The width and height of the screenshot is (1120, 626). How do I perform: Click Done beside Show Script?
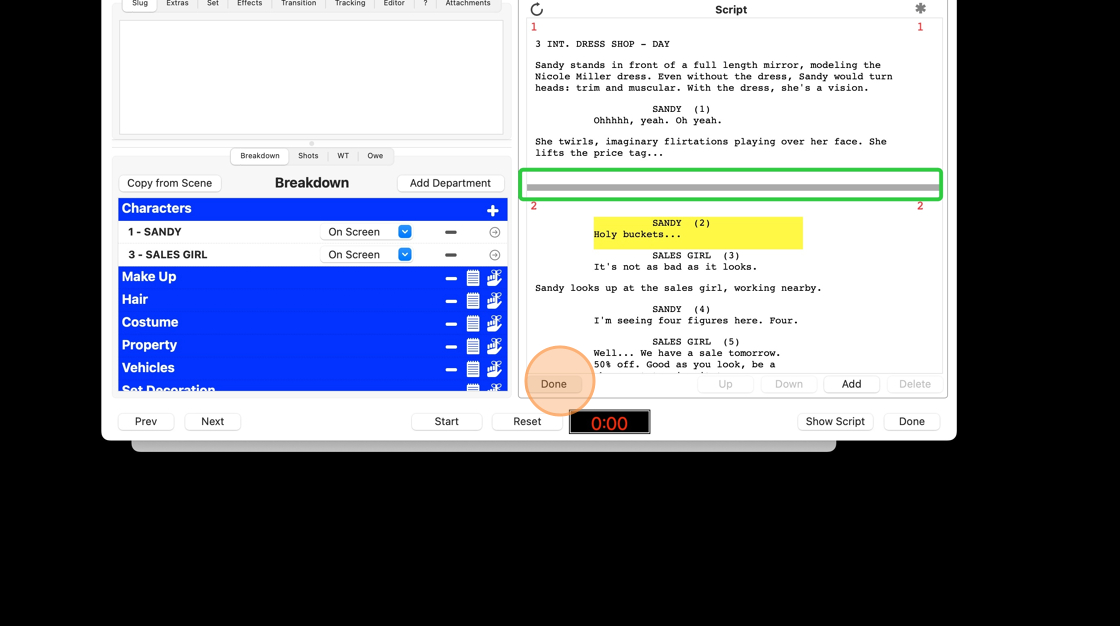click(911, 422)
